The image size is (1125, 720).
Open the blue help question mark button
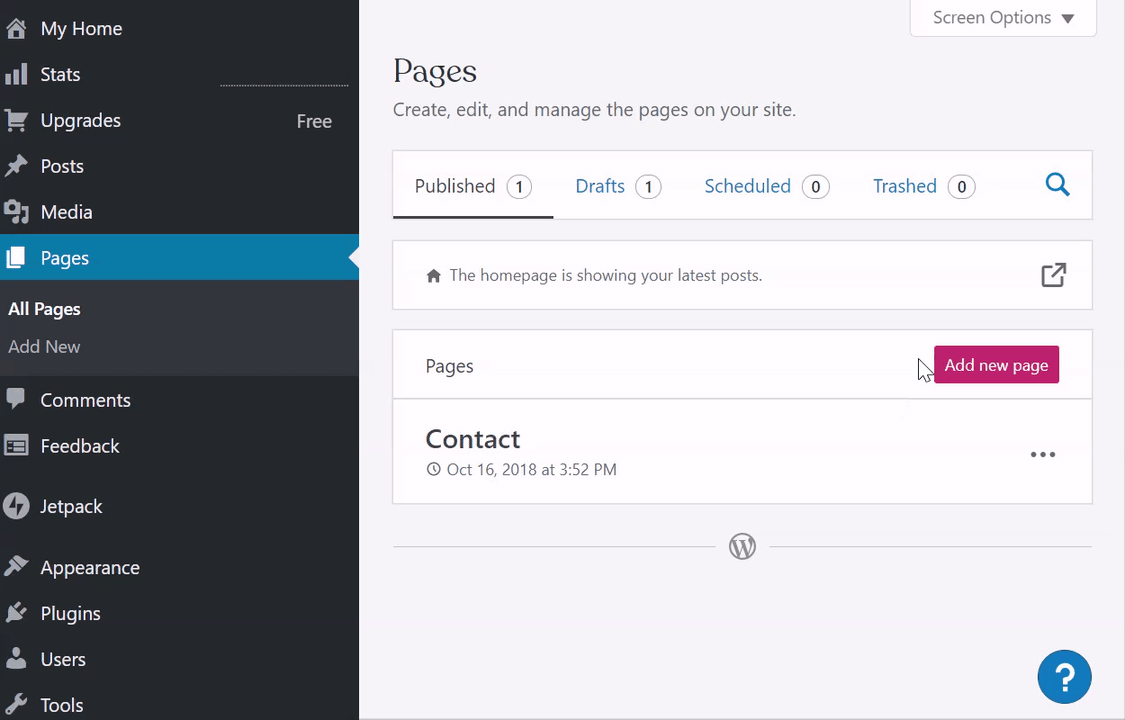pos(1064,676)
